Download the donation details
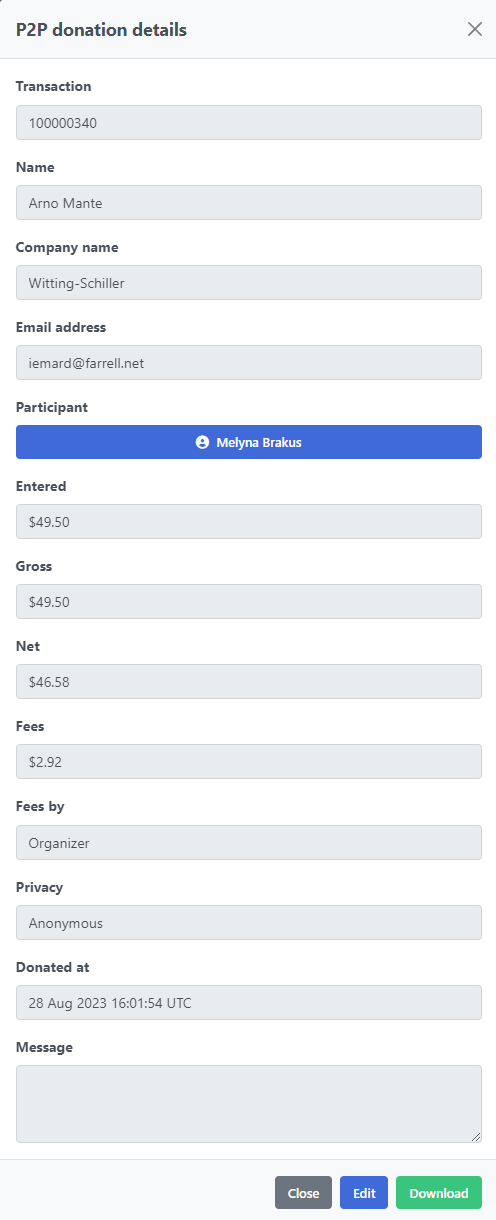 coord(439,1193)
